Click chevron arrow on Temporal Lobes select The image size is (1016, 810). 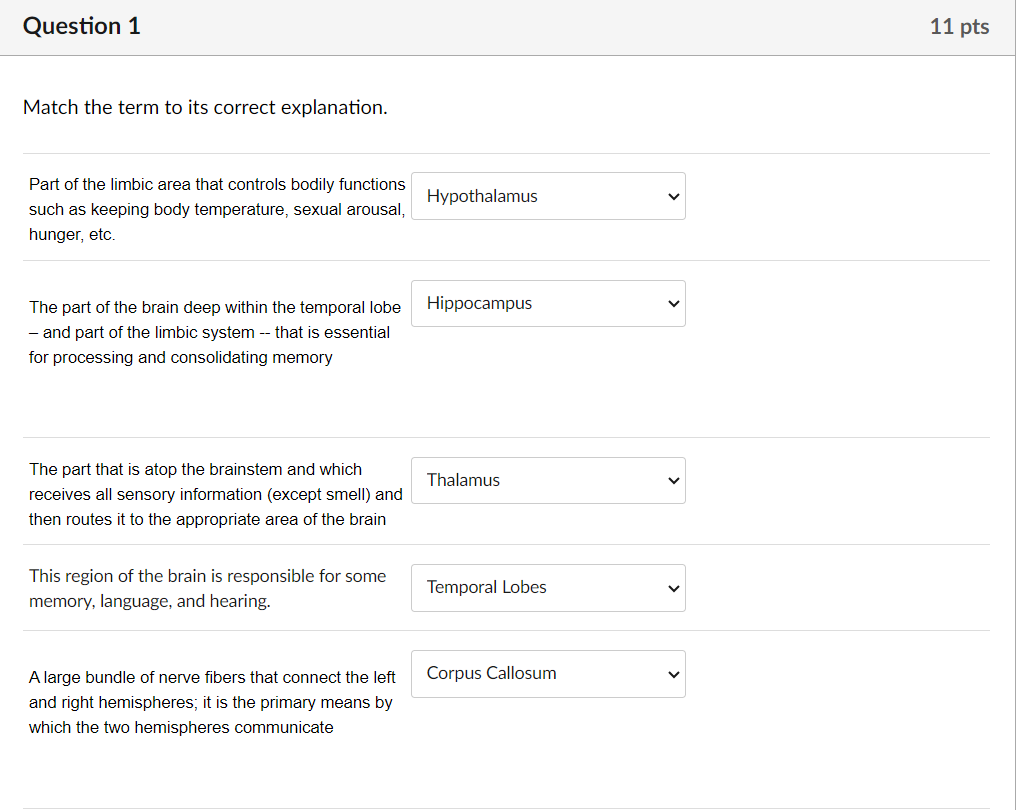(674, 588)
